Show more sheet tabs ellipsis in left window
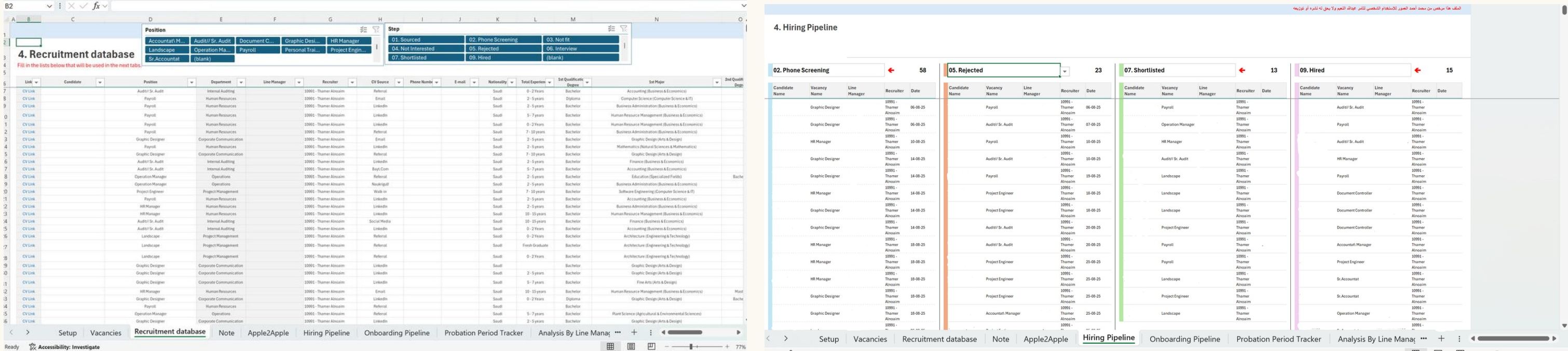 tap(618, 332)
